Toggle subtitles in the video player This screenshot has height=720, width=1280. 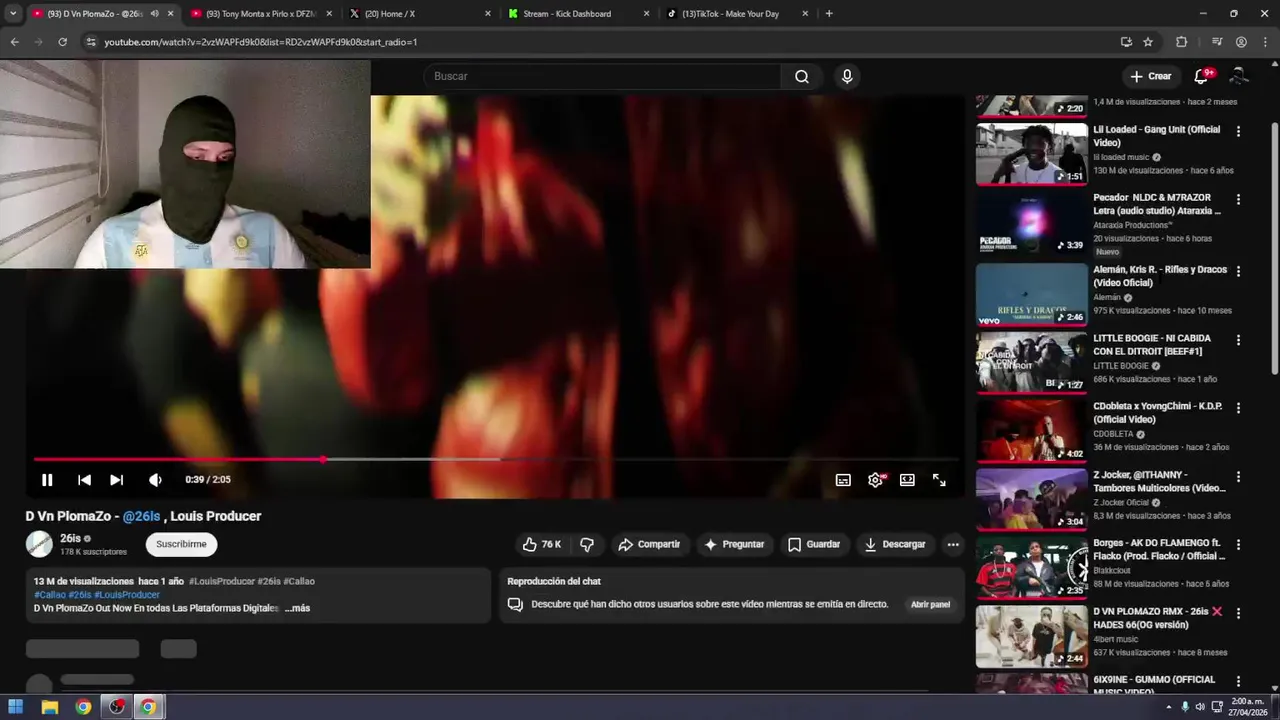843,480
